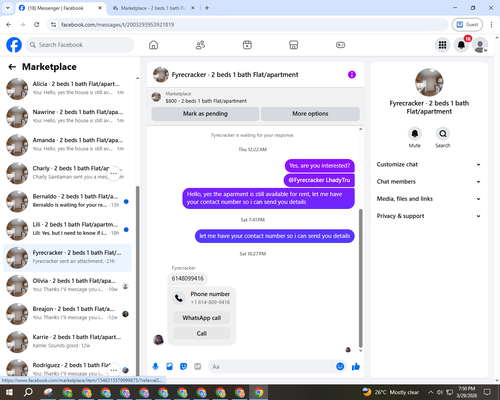
Task: Send a thumbs-up like
Action: 356,367
